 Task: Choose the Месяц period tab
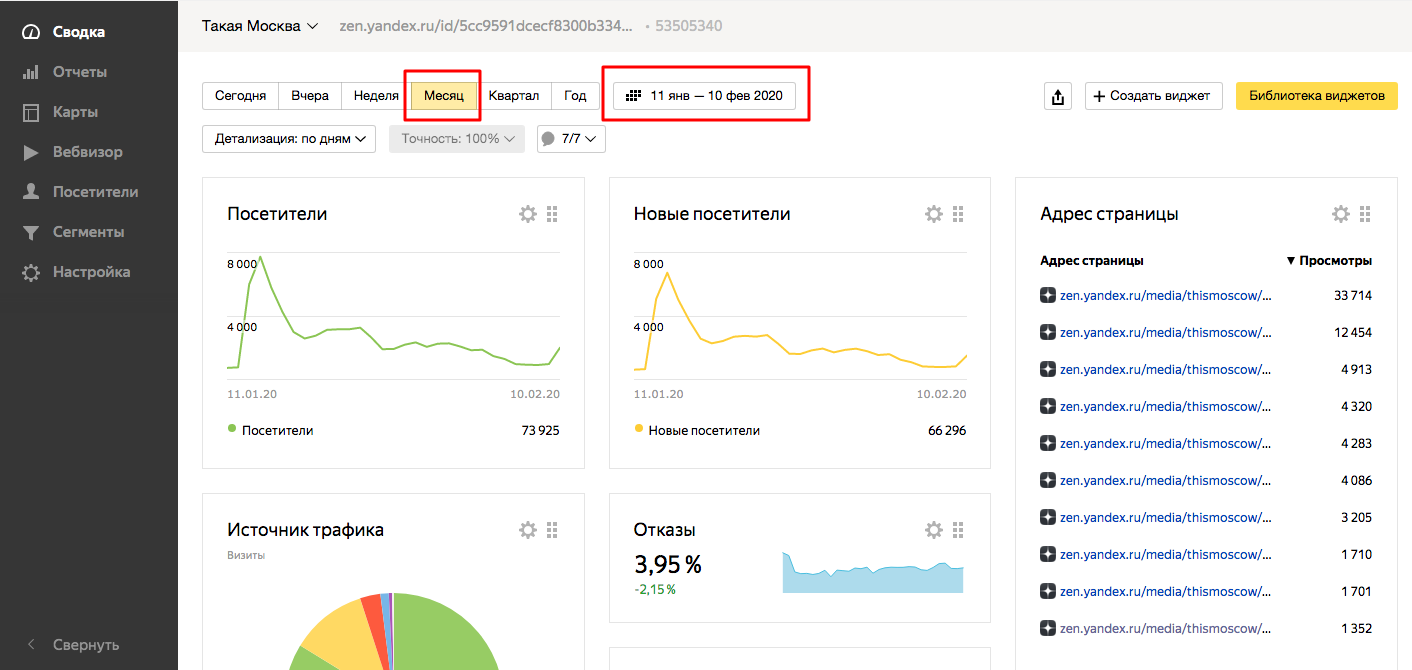[x=444, y=96]
